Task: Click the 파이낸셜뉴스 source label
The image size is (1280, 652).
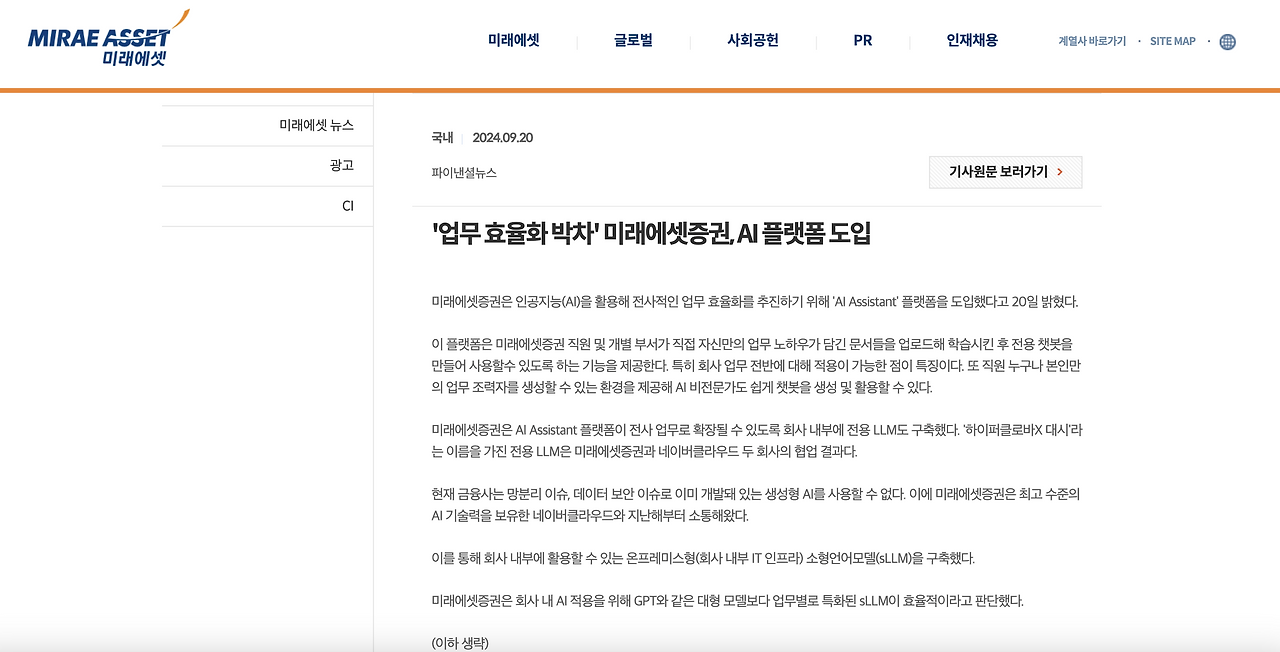Action: (462, 171)
